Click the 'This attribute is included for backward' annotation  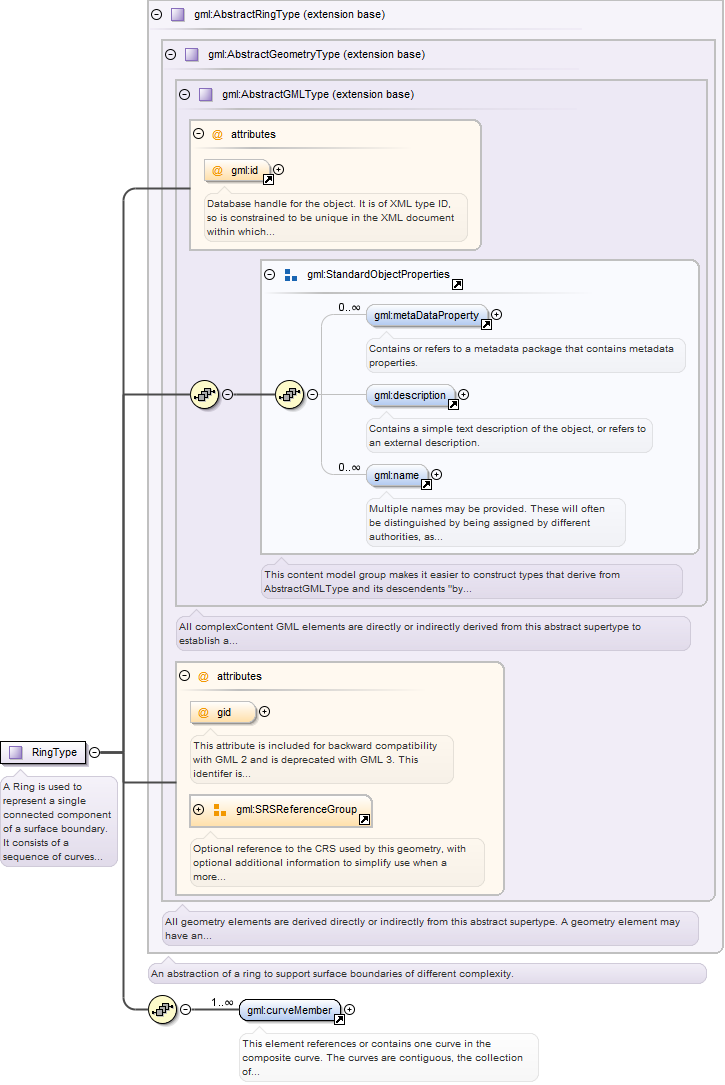coord(322,759)
